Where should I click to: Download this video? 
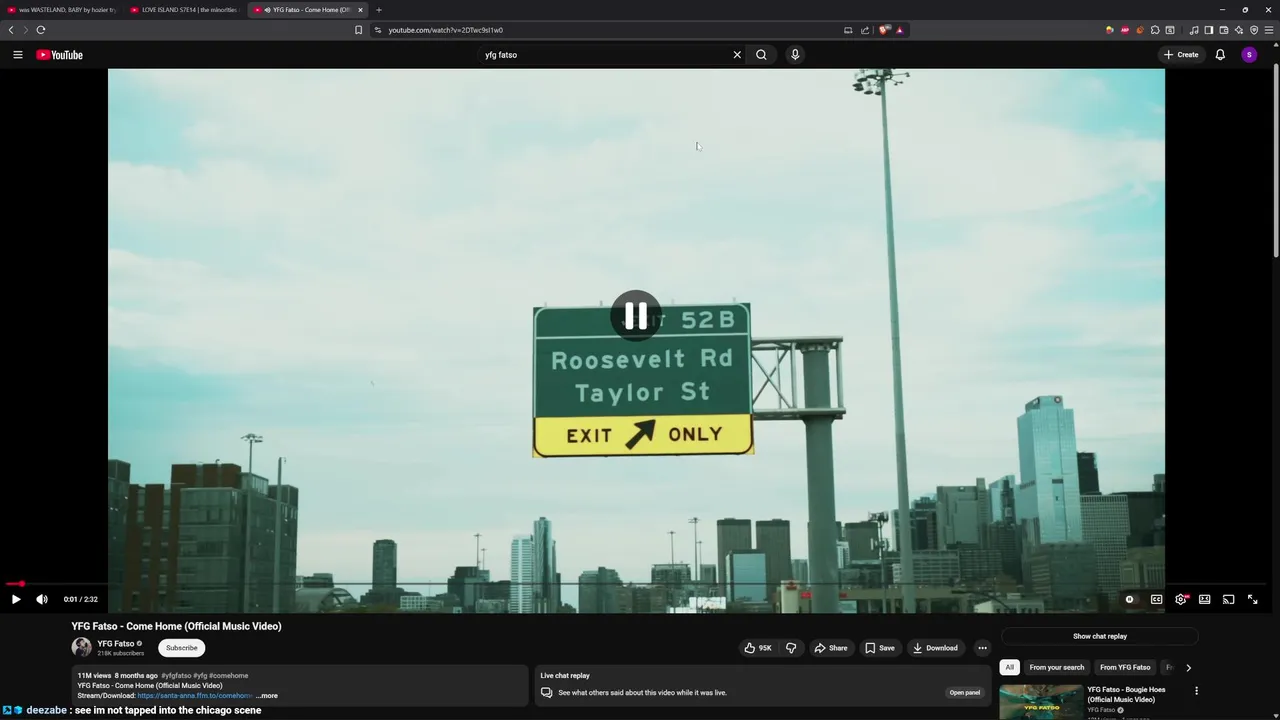point(935,648)
